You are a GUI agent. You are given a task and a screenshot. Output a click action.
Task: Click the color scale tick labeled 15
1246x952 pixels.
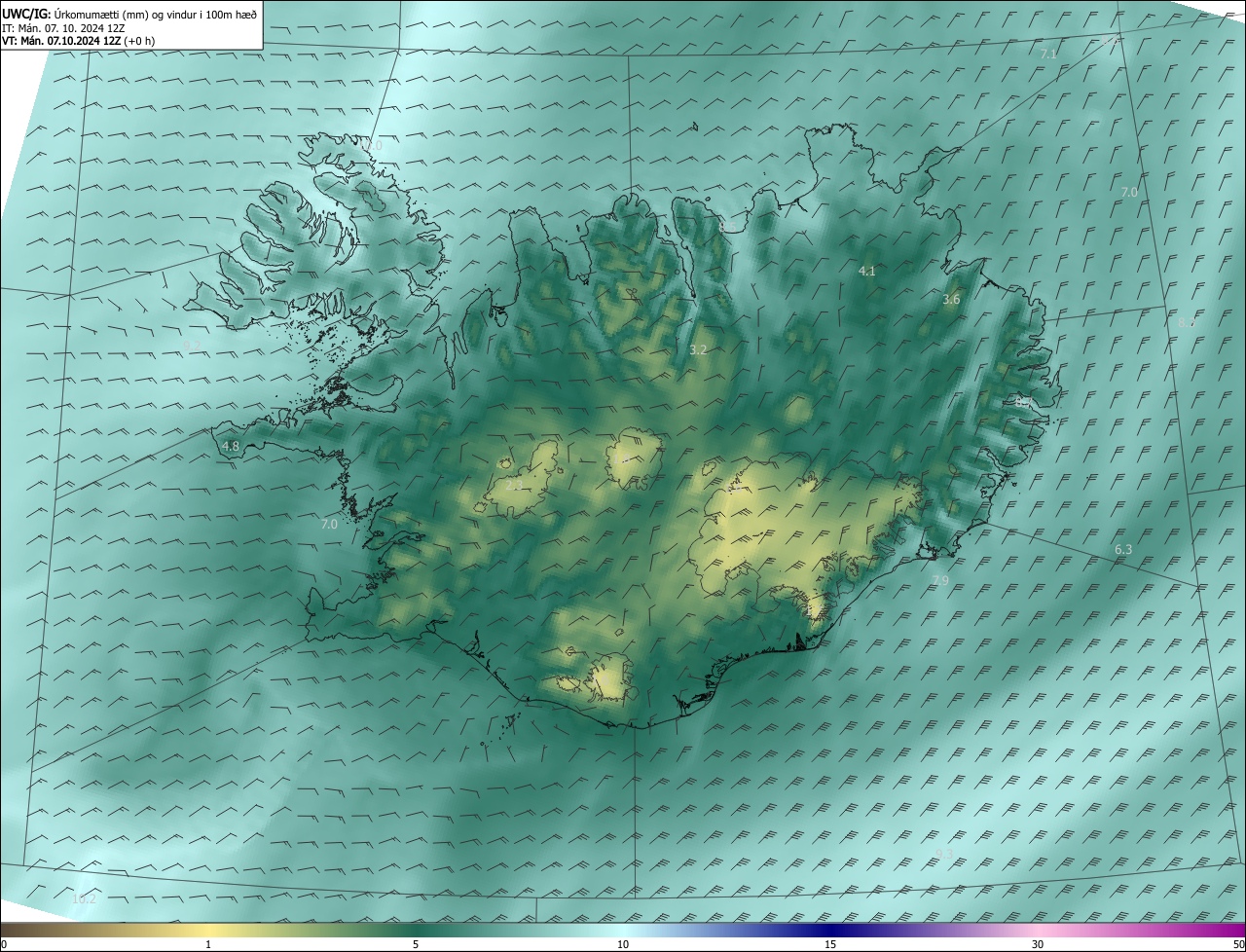(830, 944)
